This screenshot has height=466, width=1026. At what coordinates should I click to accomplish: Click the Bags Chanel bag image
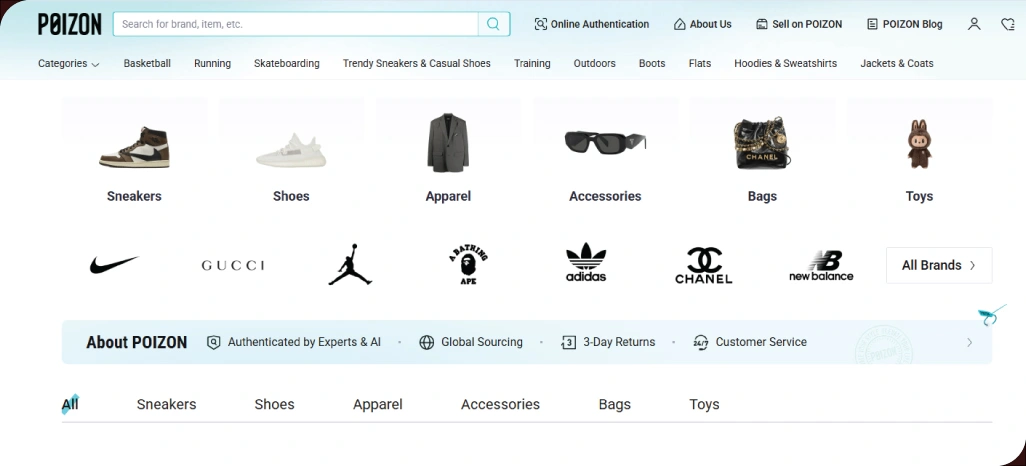pos(761,144)
